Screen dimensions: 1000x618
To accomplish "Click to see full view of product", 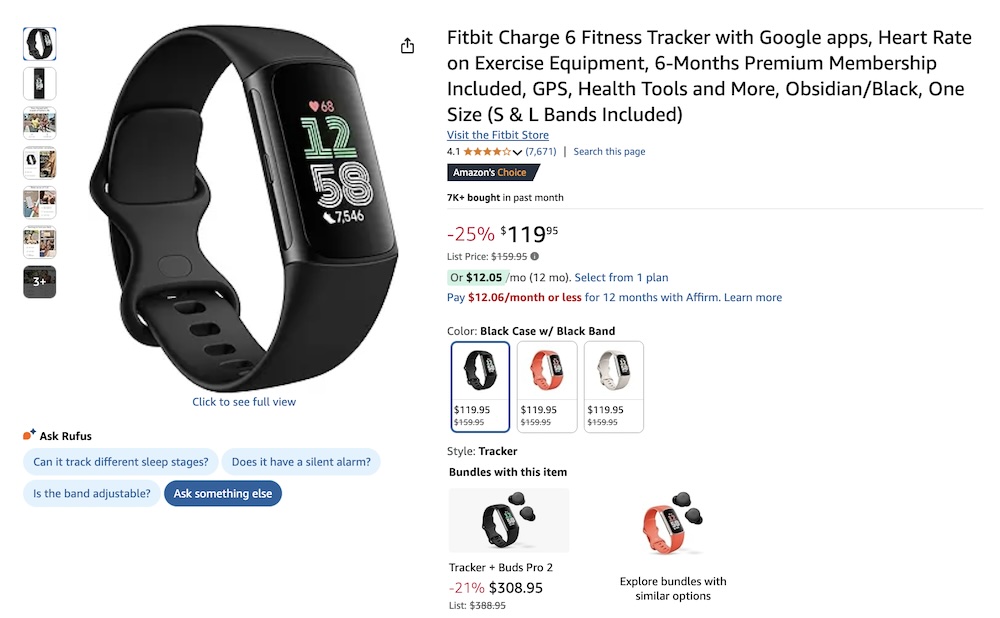I will pyautogui.click(x=243, y=401).
